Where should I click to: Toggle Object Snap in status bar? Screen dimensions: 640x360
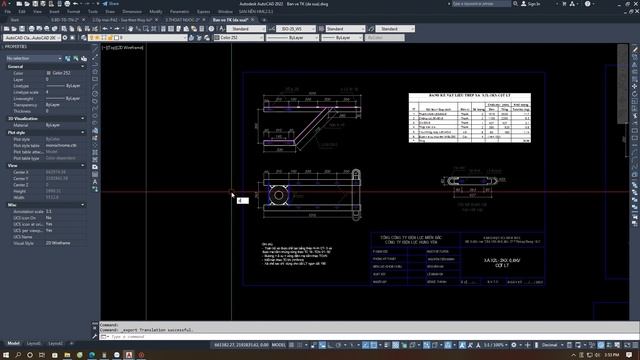(373, 345)
